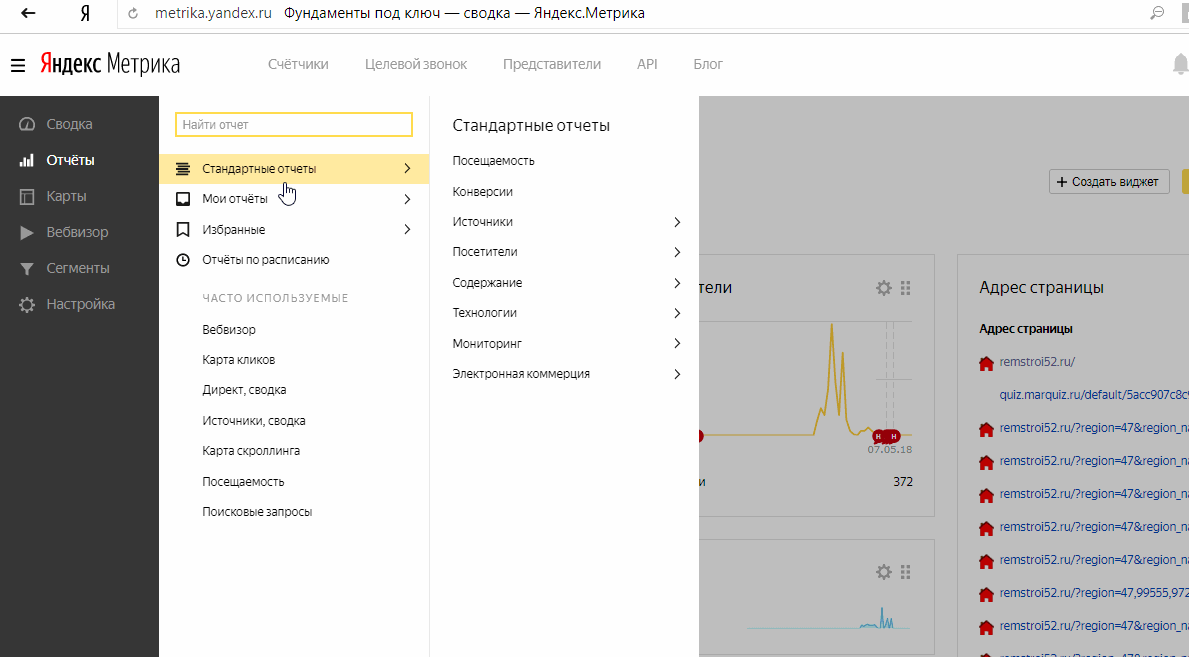Image resolution: width=1189 pixels, height=657 pixels.
Task: Open the Счётчики top navigation tab
Action: pyautogui.click(x=298, y=64)
